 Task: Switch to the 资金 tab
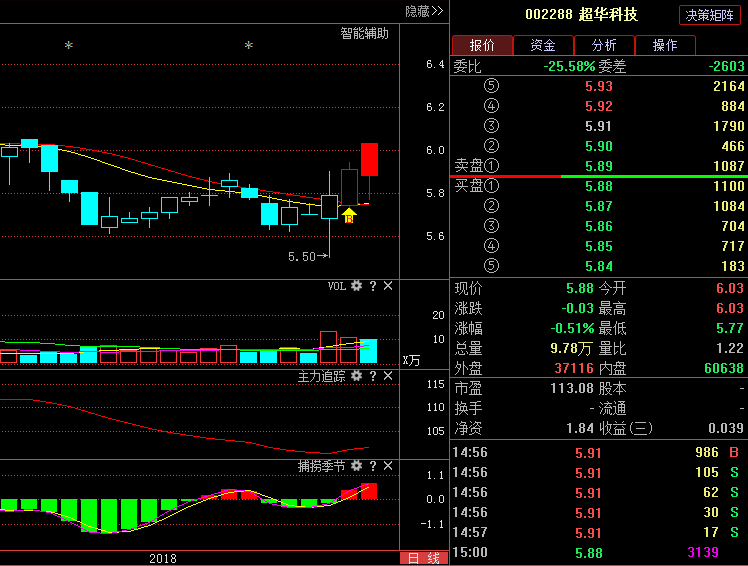click(x=543, y=45)
